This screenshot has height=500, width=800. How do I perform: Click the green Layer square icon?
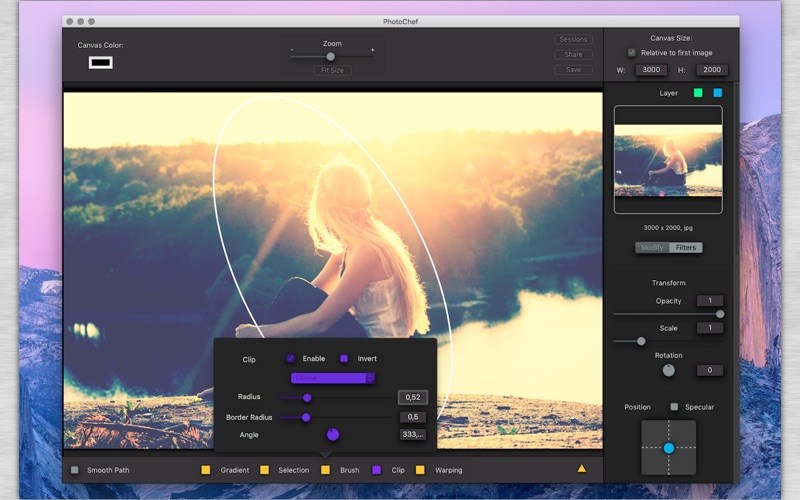tap(698, 93)
